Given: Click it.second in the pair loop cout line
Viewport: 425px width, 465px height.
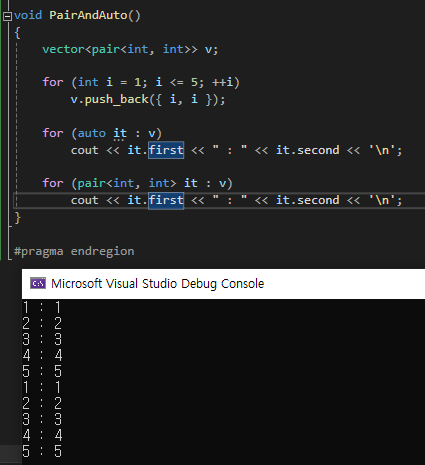Looking at the screenshot, I should 307,200.
